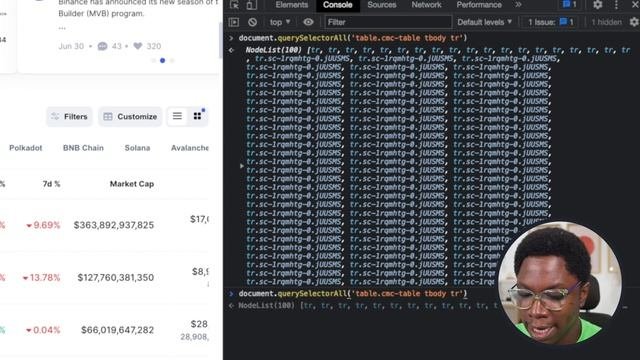Select the BNB Chain category tab
Image resolution: width=640 pixels, height=360 pixels.
point(83,148)
